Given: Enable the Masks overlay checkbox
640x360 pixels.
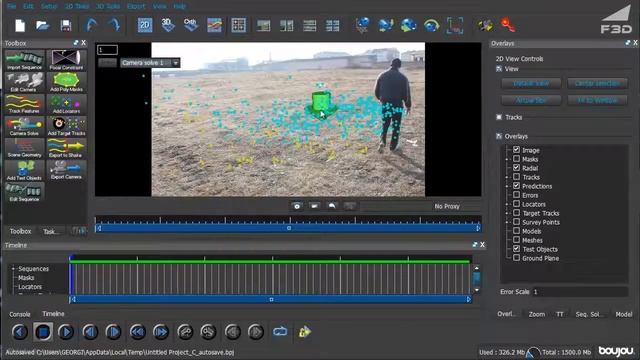Looking at the screenshot, I should pos(516,159).
